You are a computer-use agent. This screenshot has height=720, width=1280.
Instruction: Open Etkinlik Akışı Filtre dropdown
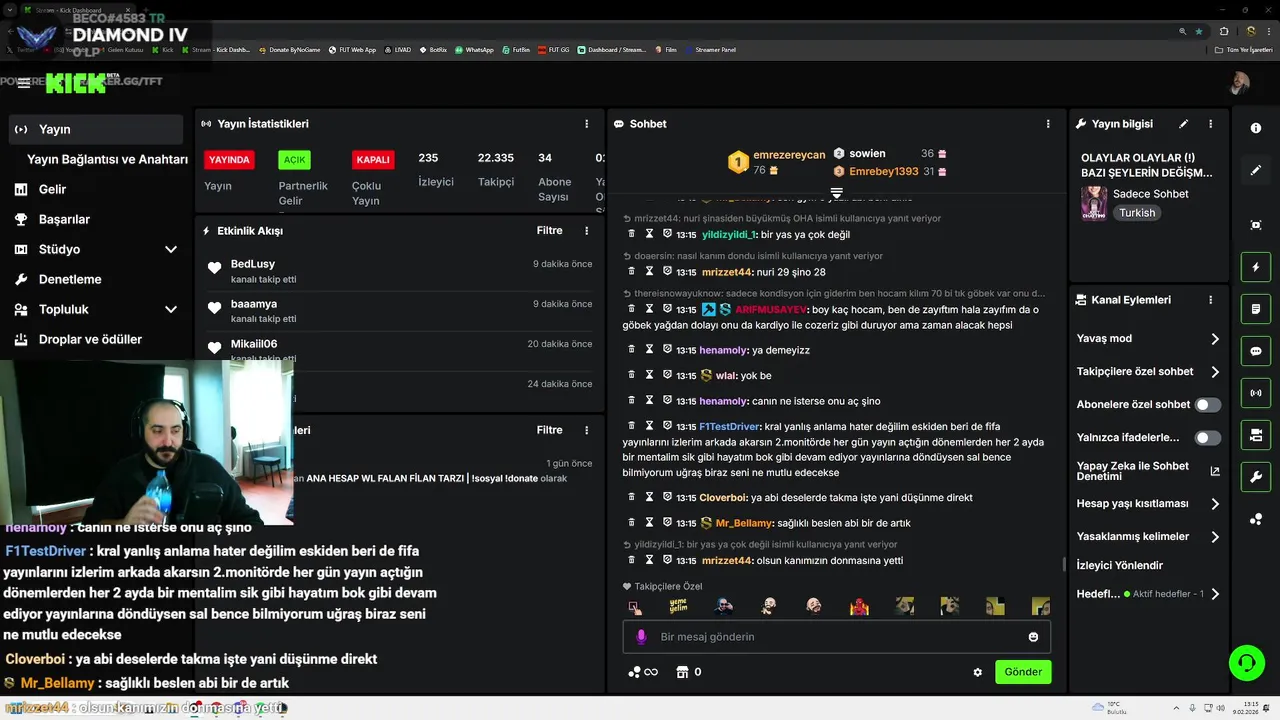[549, 230]
